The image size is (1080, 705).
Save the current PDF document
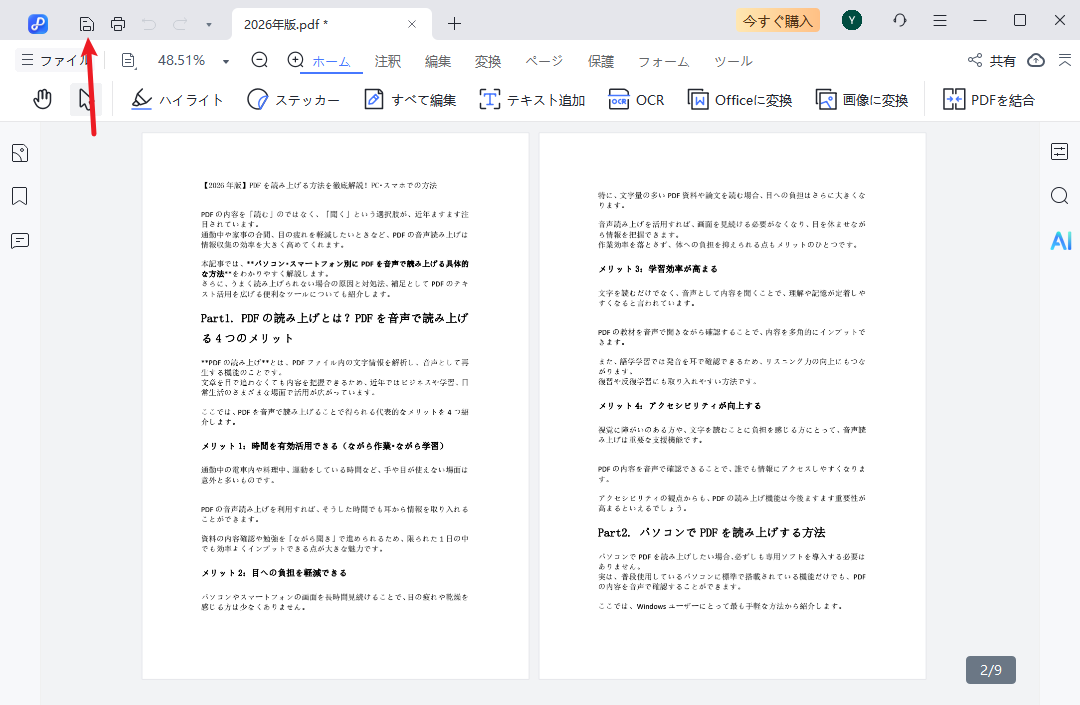[x=89, y=22]
